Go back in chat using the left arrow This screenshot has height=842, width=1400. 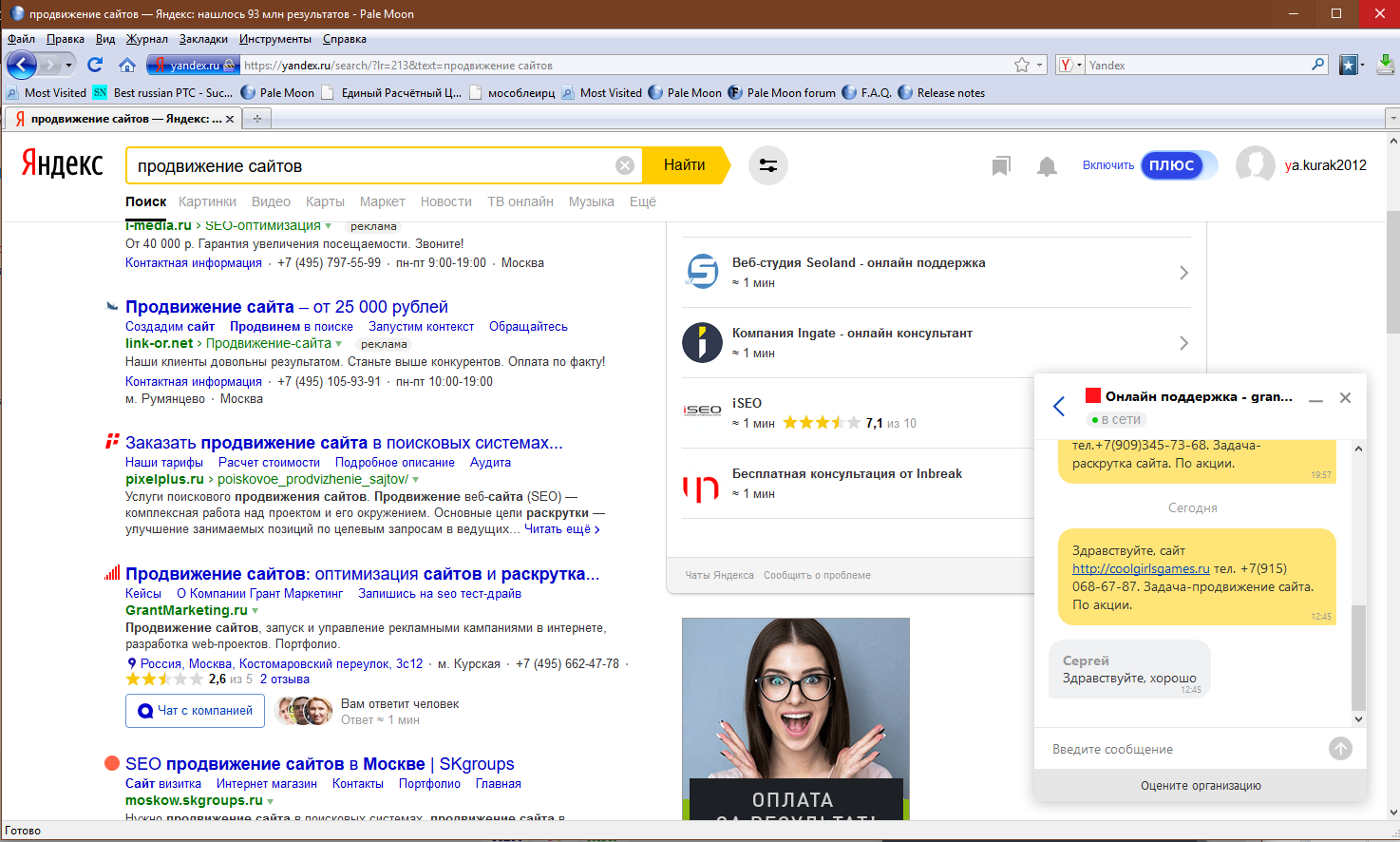coord(1059,406)
